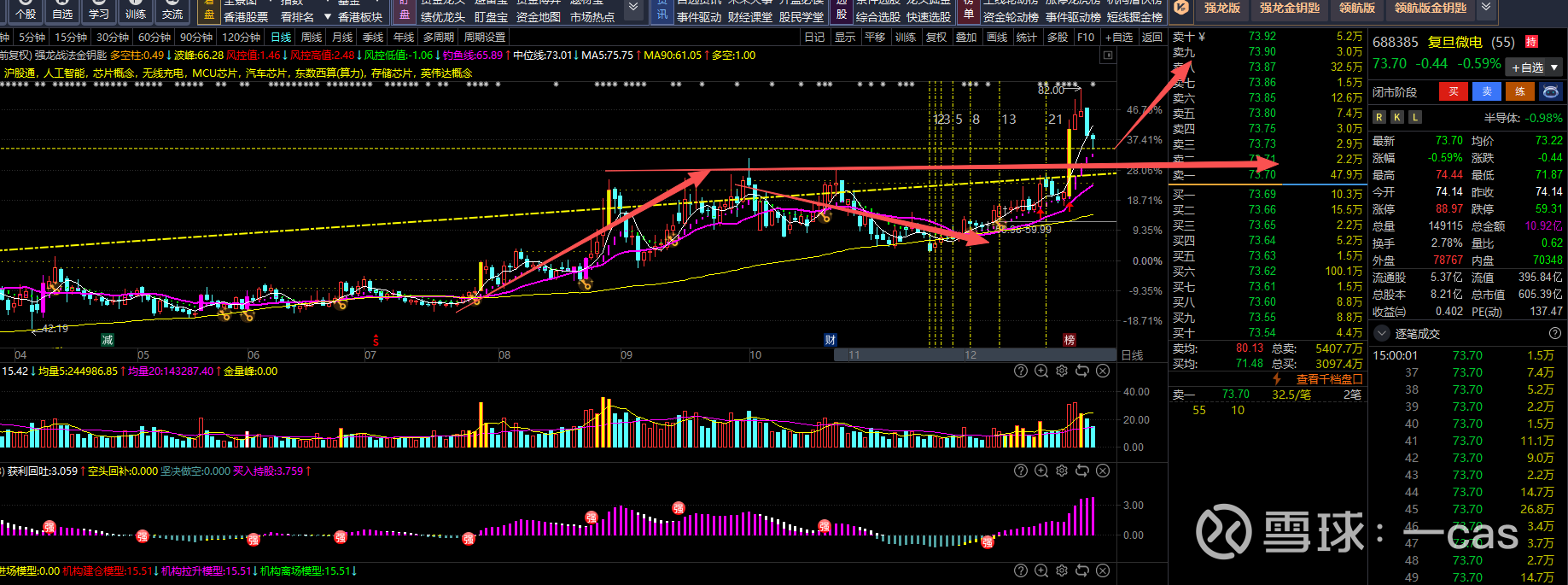
Task: Toggle the L marker button
Action: click(x=1415, y=117)
